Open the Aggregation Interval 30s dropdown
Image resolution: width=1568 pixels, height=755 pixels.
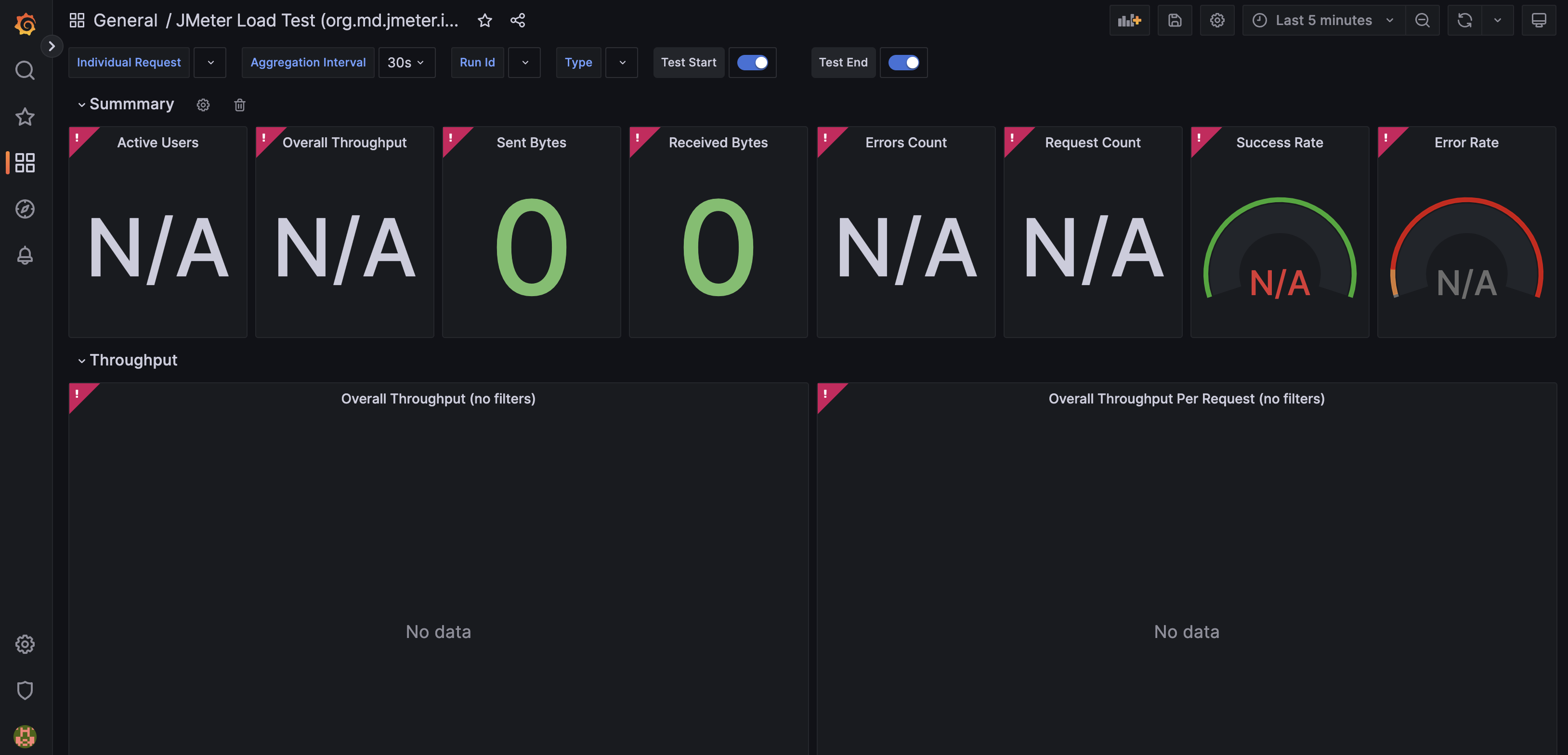[x=406, y=62]
